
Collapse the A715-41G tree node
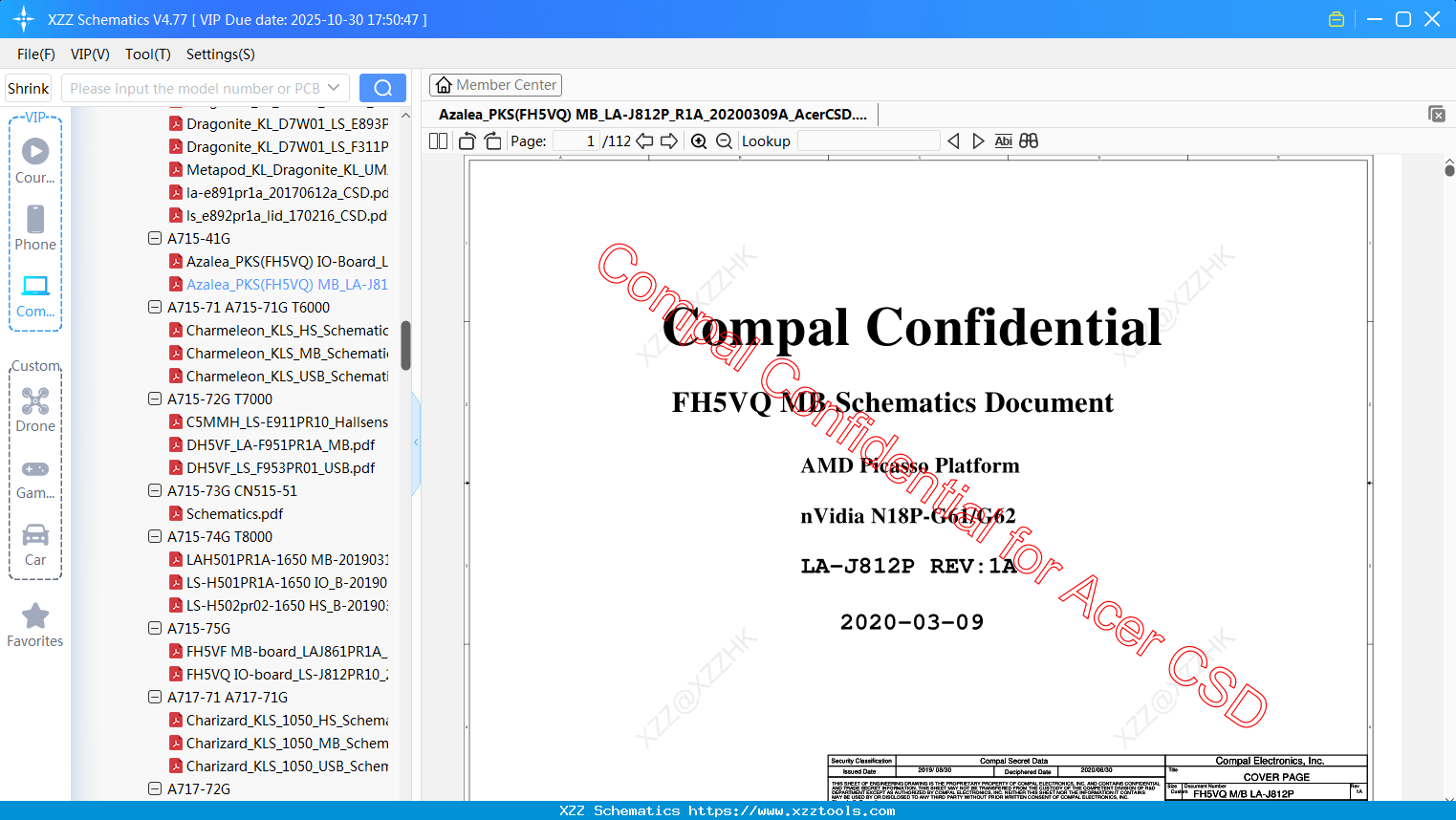click(155, 238)
